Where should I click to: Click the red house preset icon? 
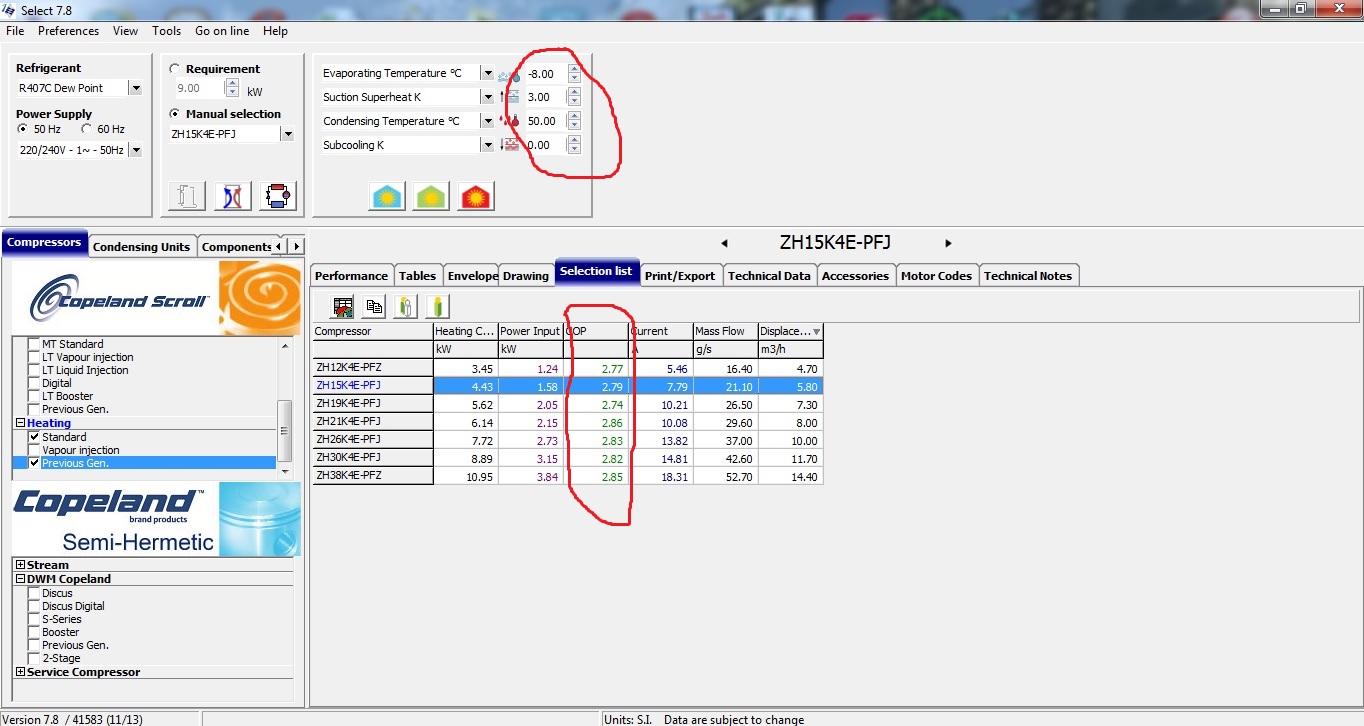[x=476, y=196]
